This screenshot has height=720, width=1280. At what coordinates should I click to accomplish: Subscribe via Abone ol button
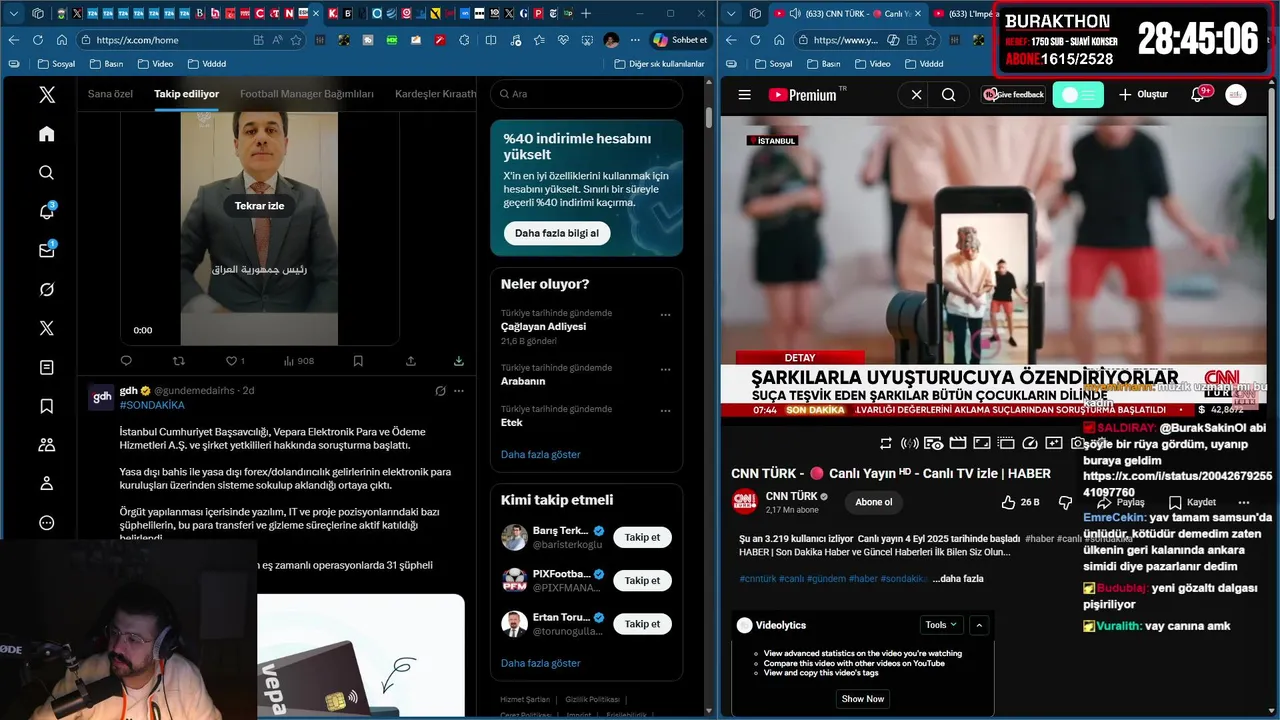[873, 502]
